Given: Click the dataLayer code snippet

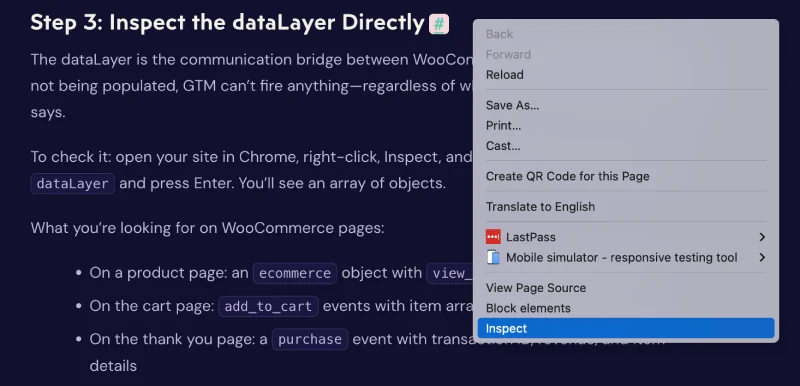Looking at the screenshot, I should coord(72,184).
